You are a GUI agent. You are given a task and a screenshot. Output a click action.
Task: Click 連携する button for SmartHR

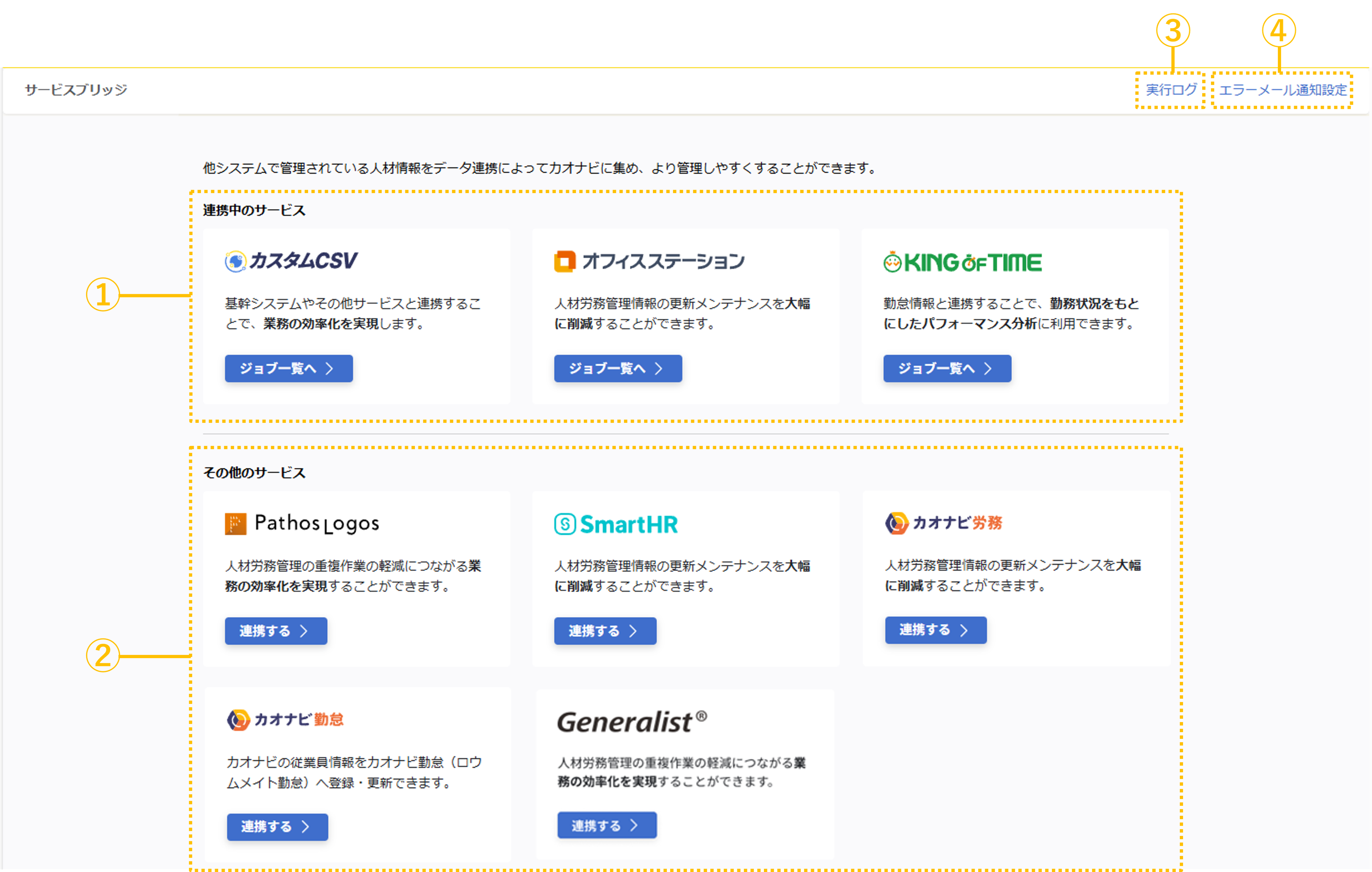(606, 631)
